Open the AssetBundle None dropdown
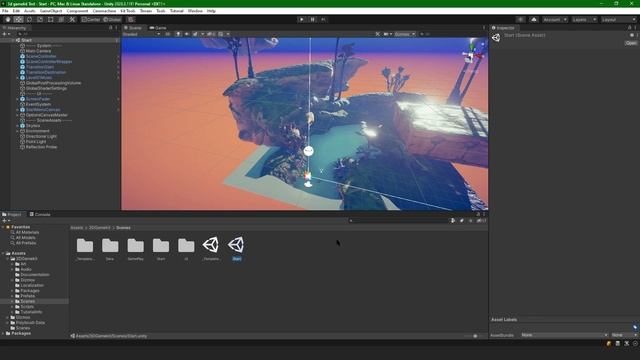 click(564, 335)
